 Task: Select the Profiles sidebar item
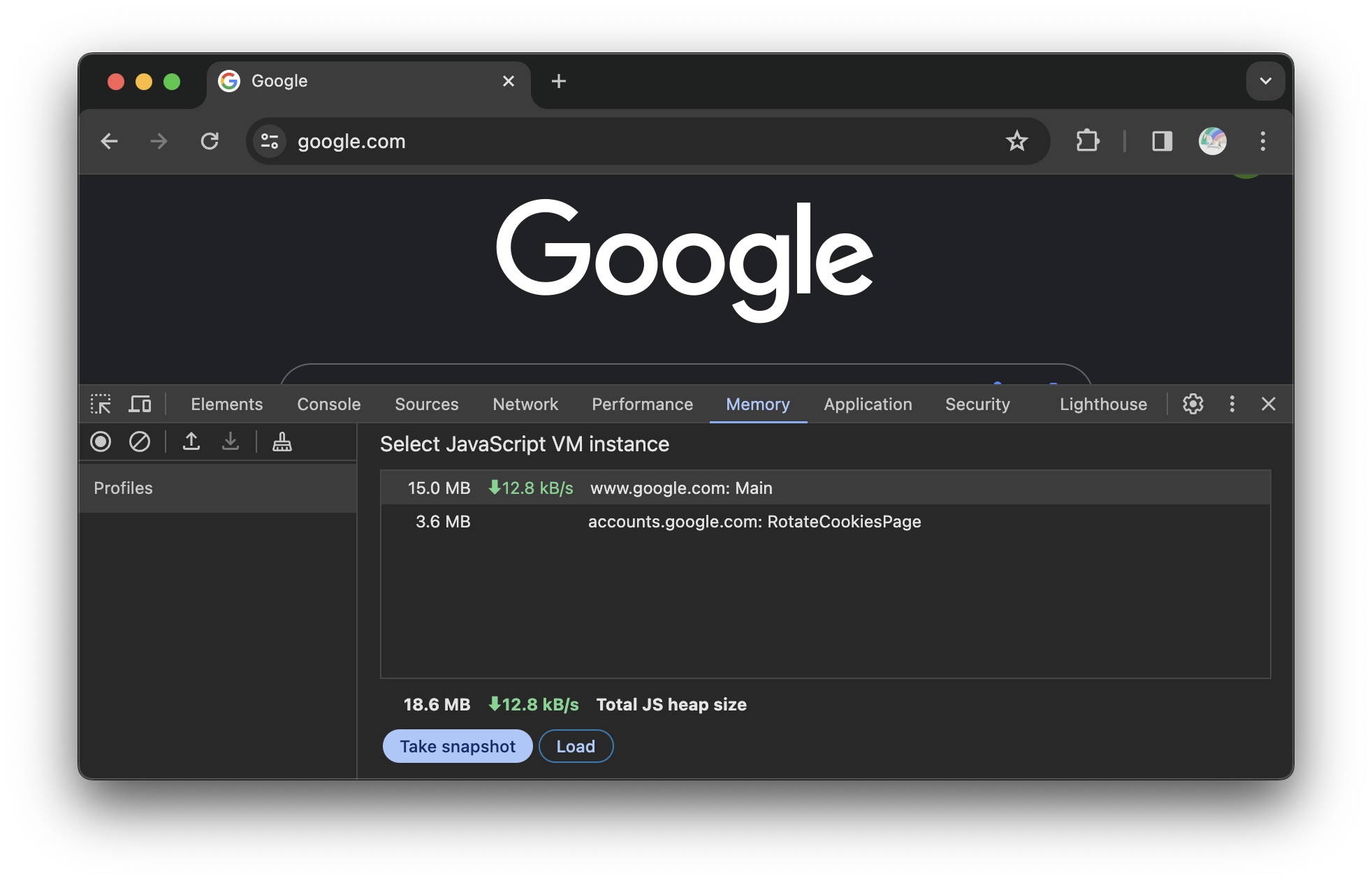pyautogui.click(x=218, y=488)
